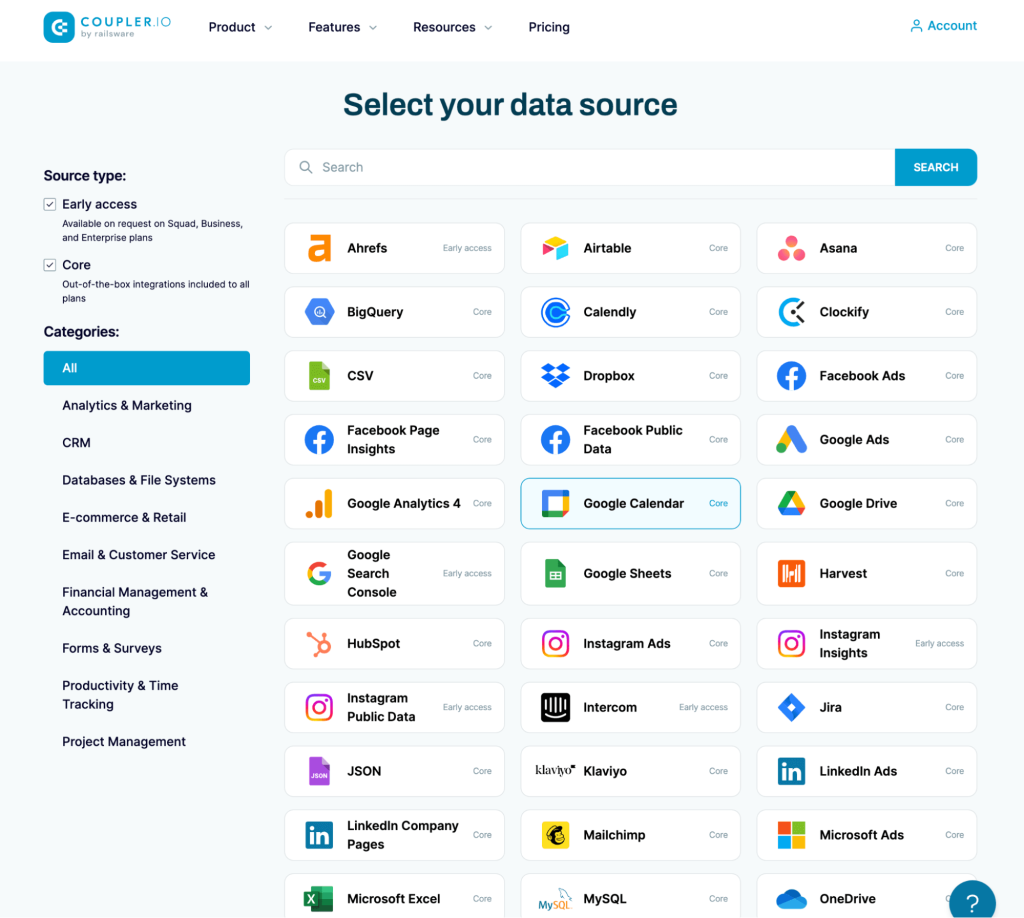The height and width of the screenshot is (918, 1024).
Task: Click the Calendly logo icon
Action: pyautogui.click(x=555, y=312)
